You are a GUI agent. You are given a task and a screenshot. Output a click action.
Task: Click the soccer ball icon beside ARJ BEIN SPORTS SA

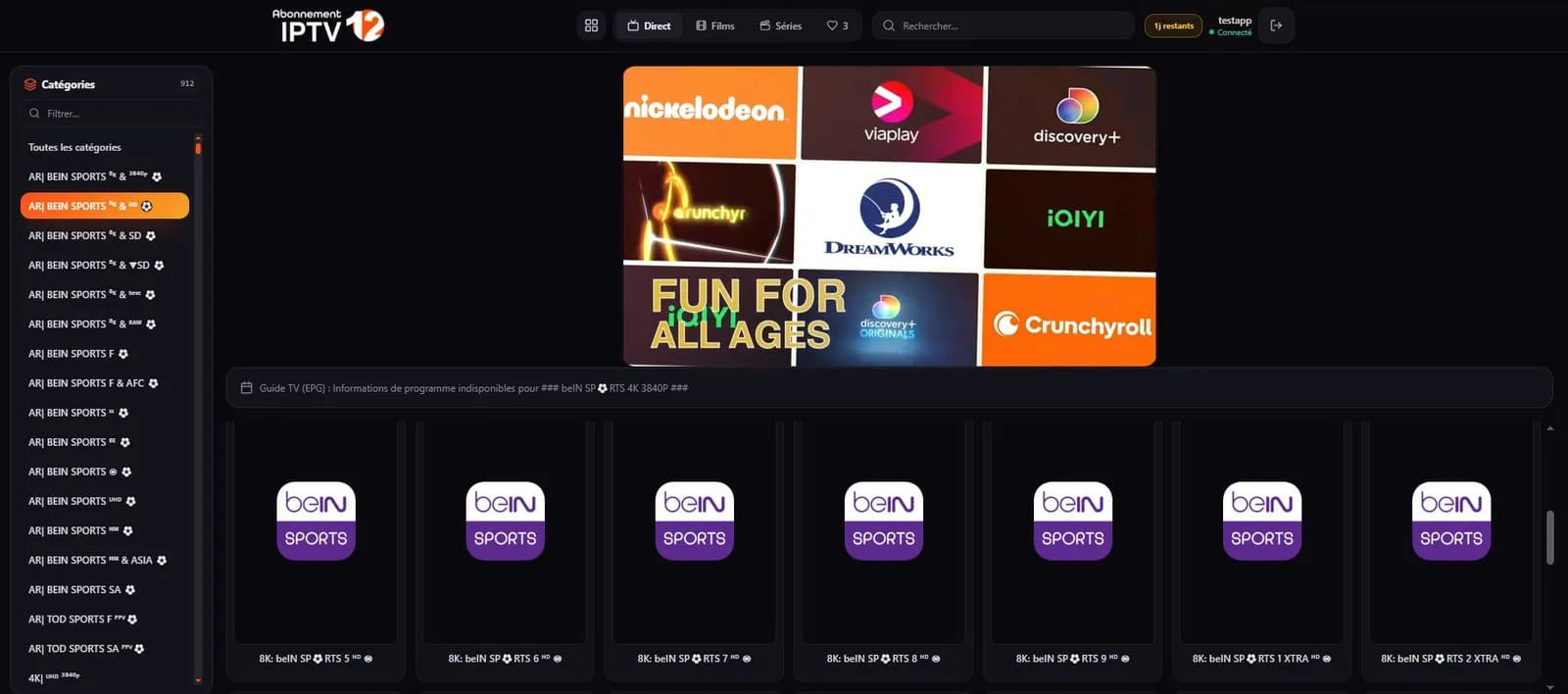click(x=130, y=589)
